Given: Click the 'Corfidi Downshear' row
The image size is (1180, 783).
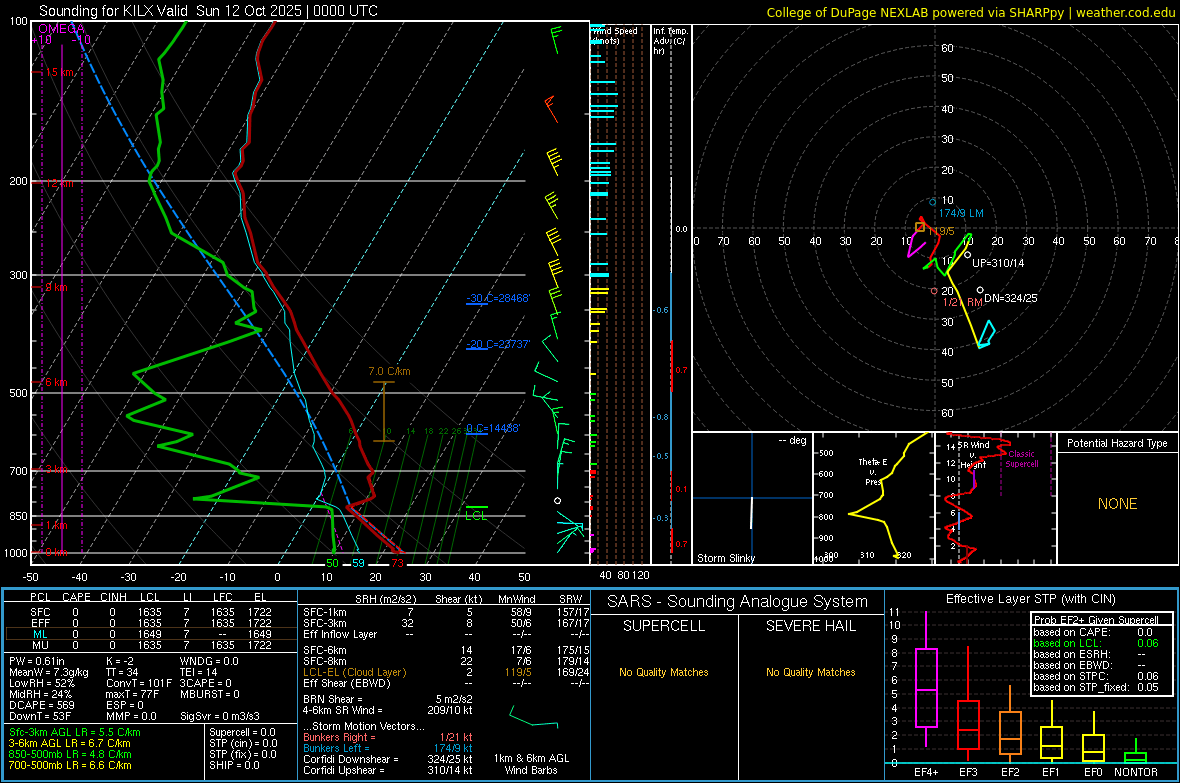Looking at the screenshot, I should tap(388, 759).
